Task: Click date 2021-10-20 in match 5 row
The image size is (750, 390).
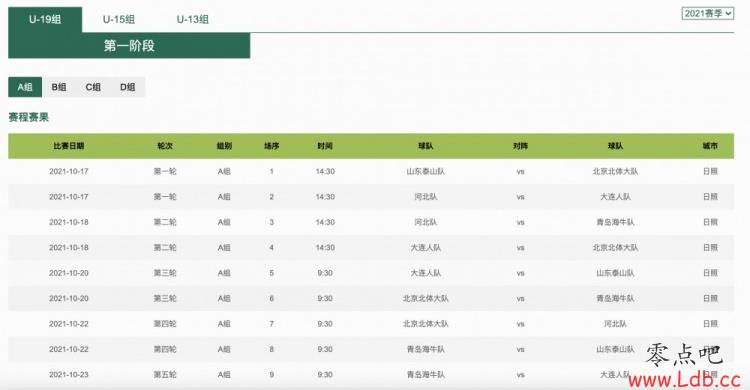Action: (x=69, y=273)
